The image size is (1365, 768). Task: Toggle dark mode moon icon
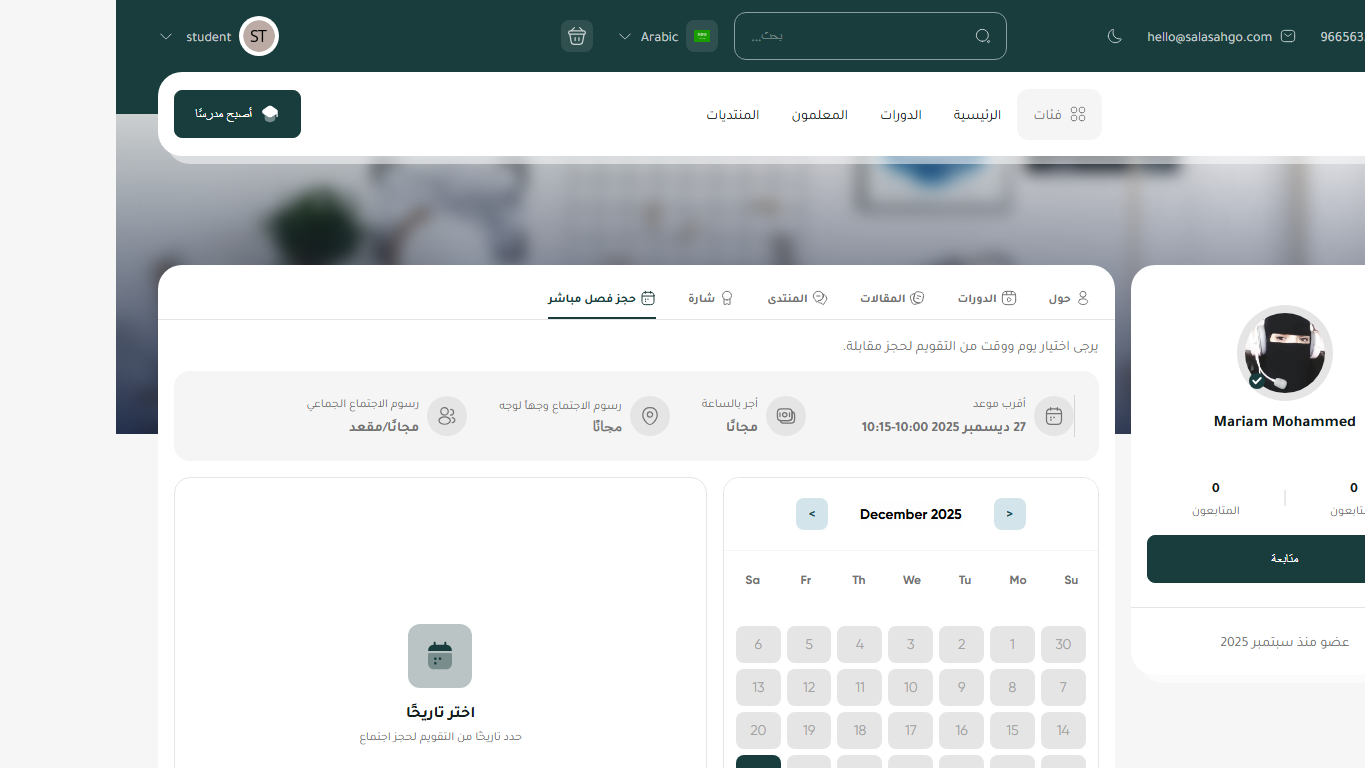click(1115, 37)
